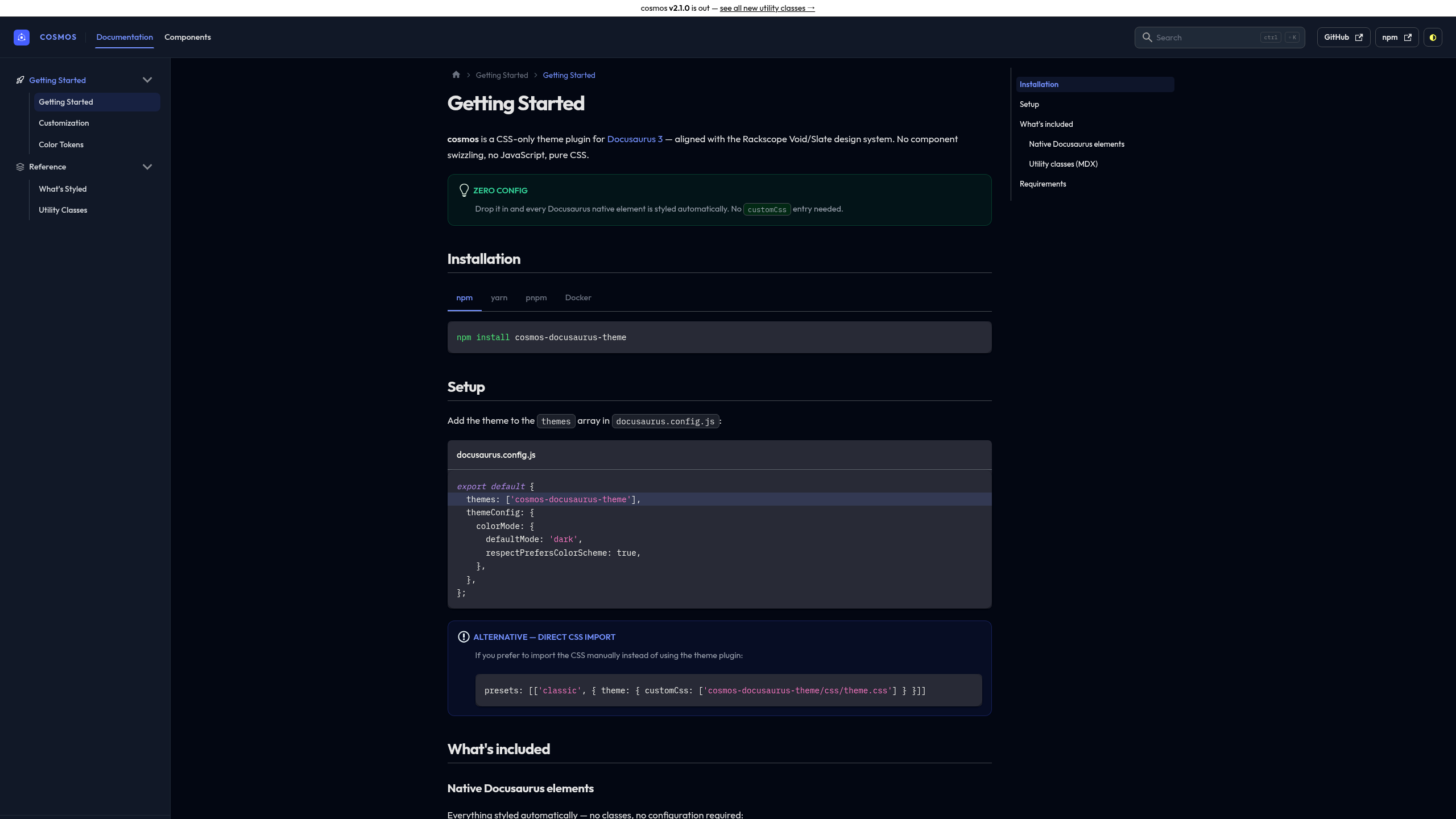Click the home icon in the breadcrumb
This screenshot has height=819, width=1456.
(456, 75)
